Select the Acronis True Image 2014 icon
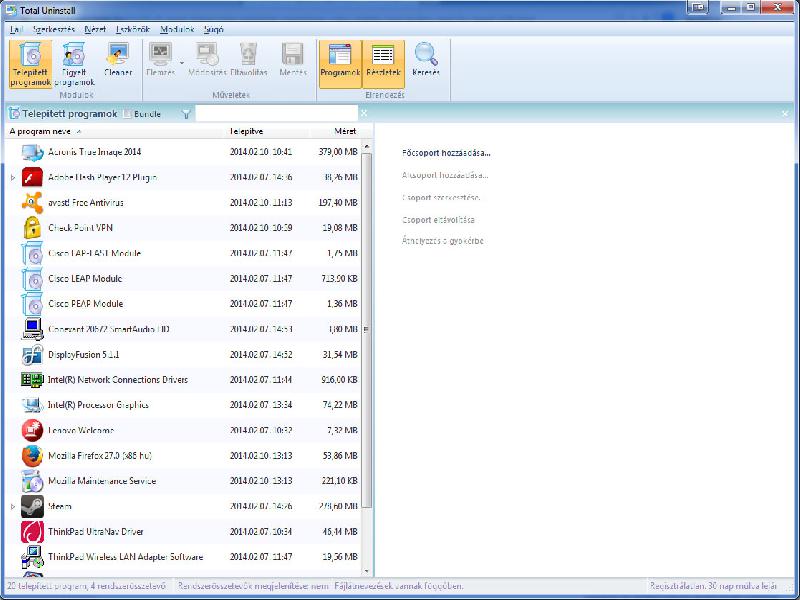 pyautogui.click(x=32, y=152)
